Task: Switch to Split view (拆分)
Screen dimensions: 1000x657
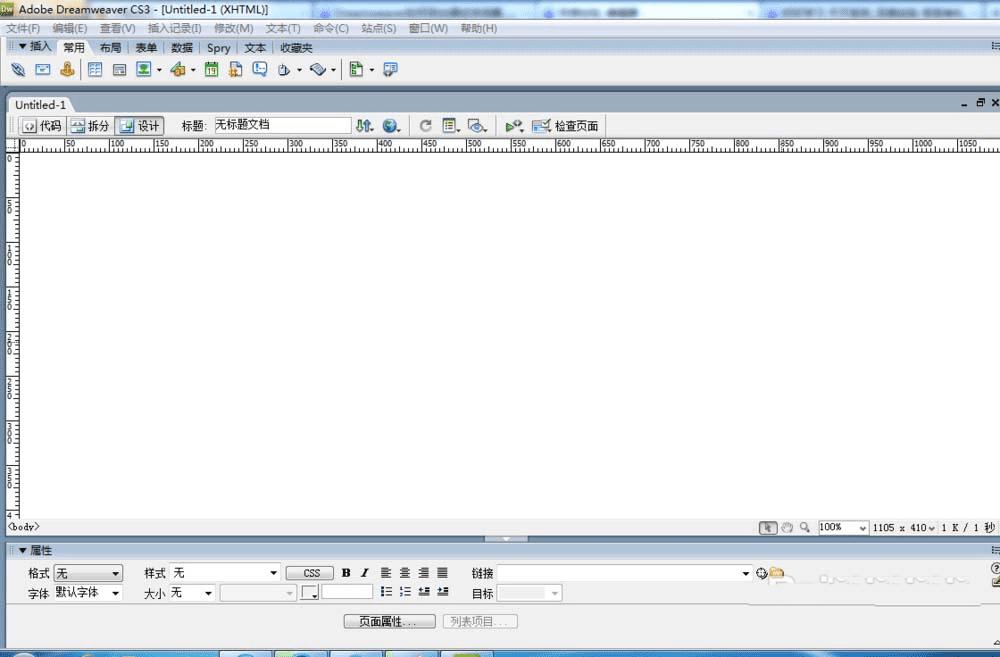Action: pyautogui.click(x=91, y=126)
